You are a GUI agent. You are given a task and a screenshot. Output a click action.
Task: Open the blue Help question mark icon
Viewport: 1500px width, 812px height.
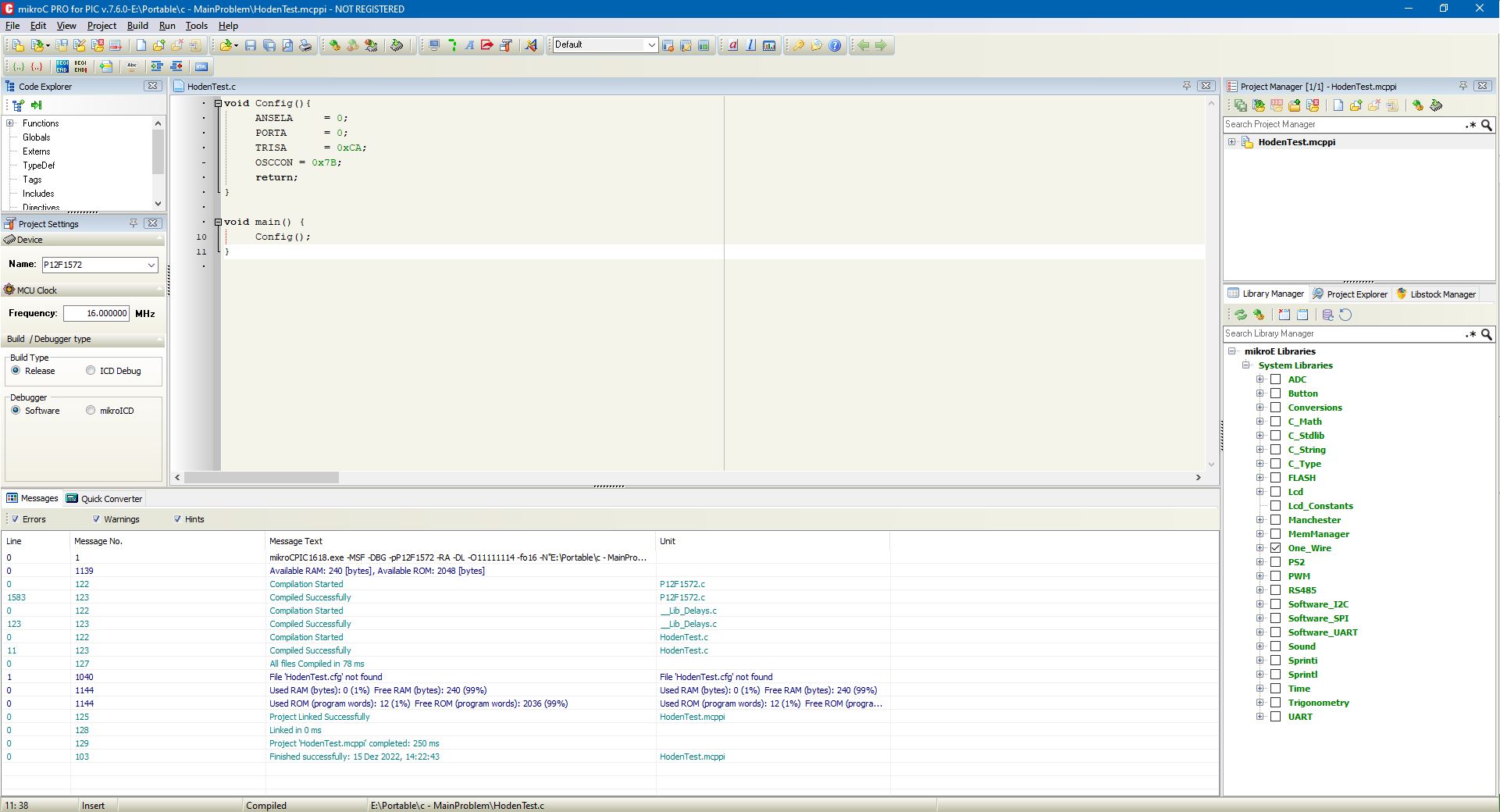point(835,45)
